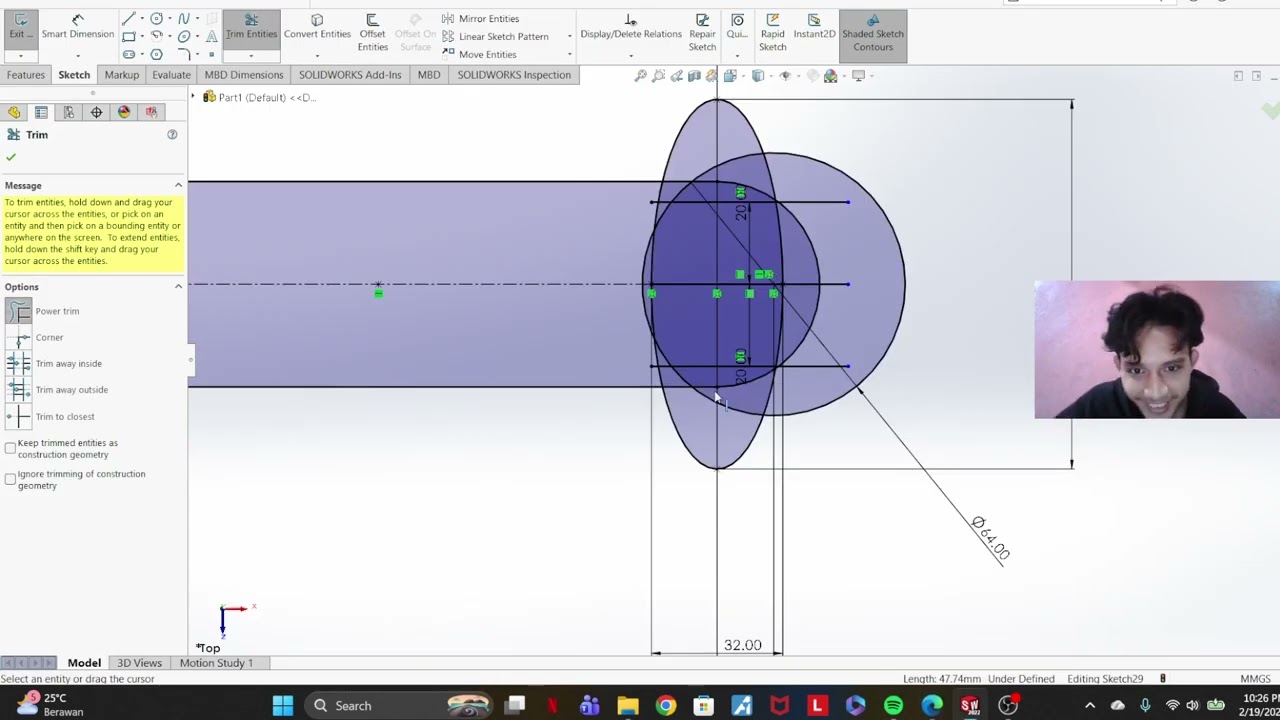
Task: Select Trim away inside option
Action: point(54,364)
